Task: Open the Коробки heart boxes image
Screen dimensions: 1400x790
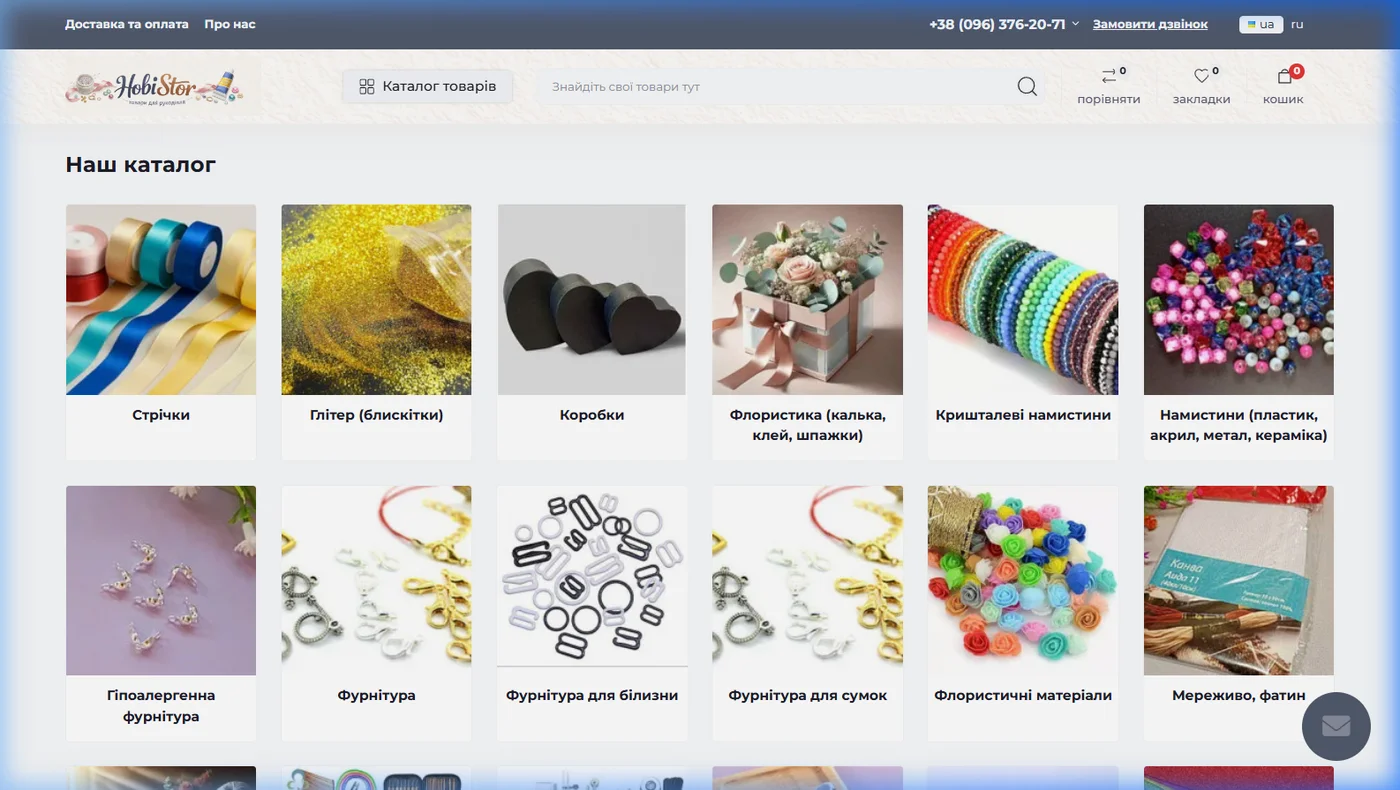Action: coord(592,300)
